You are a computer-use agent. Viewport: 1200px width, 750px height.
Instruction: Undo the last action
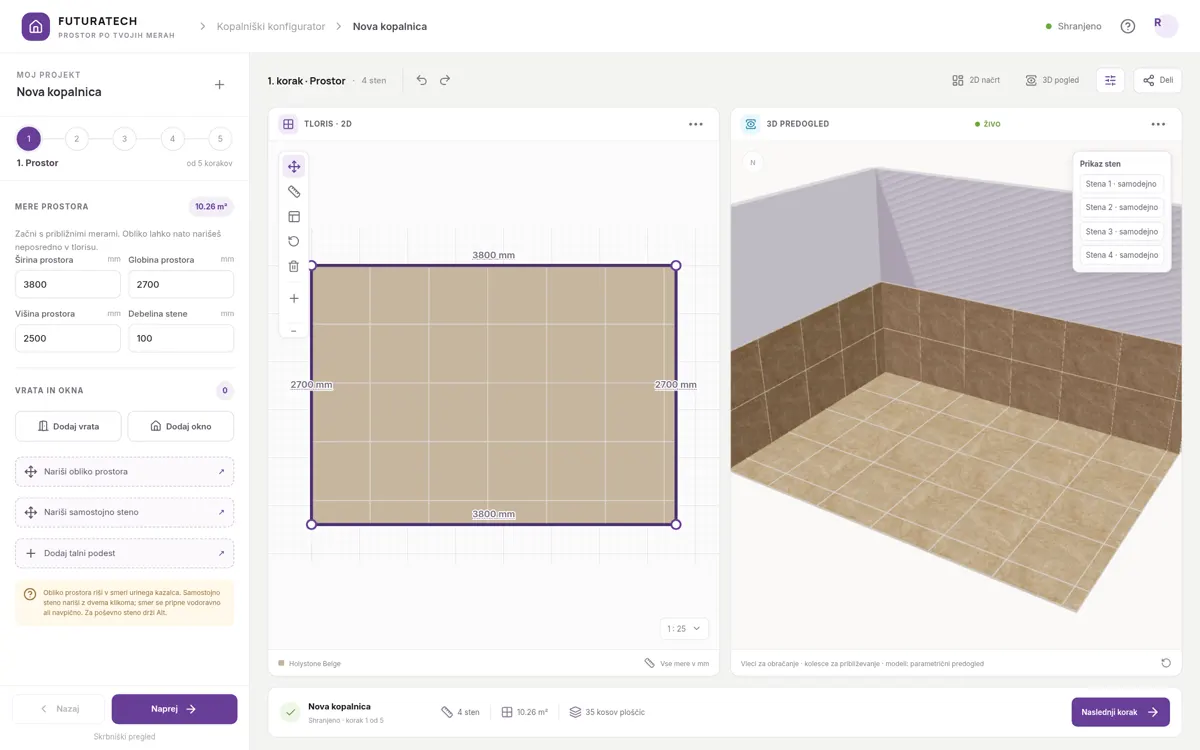click(422, 80)
